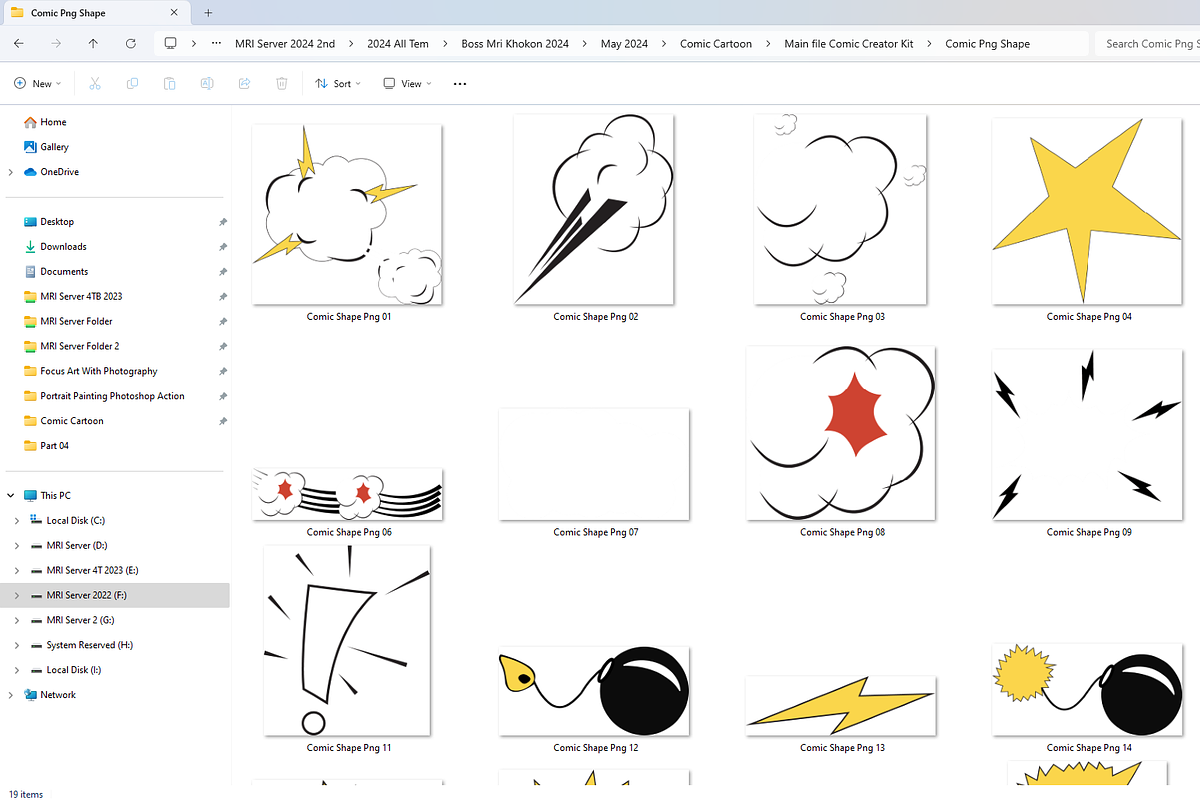
Task: Click the Copy icon in toolbar
Action: tap(133, 84)
